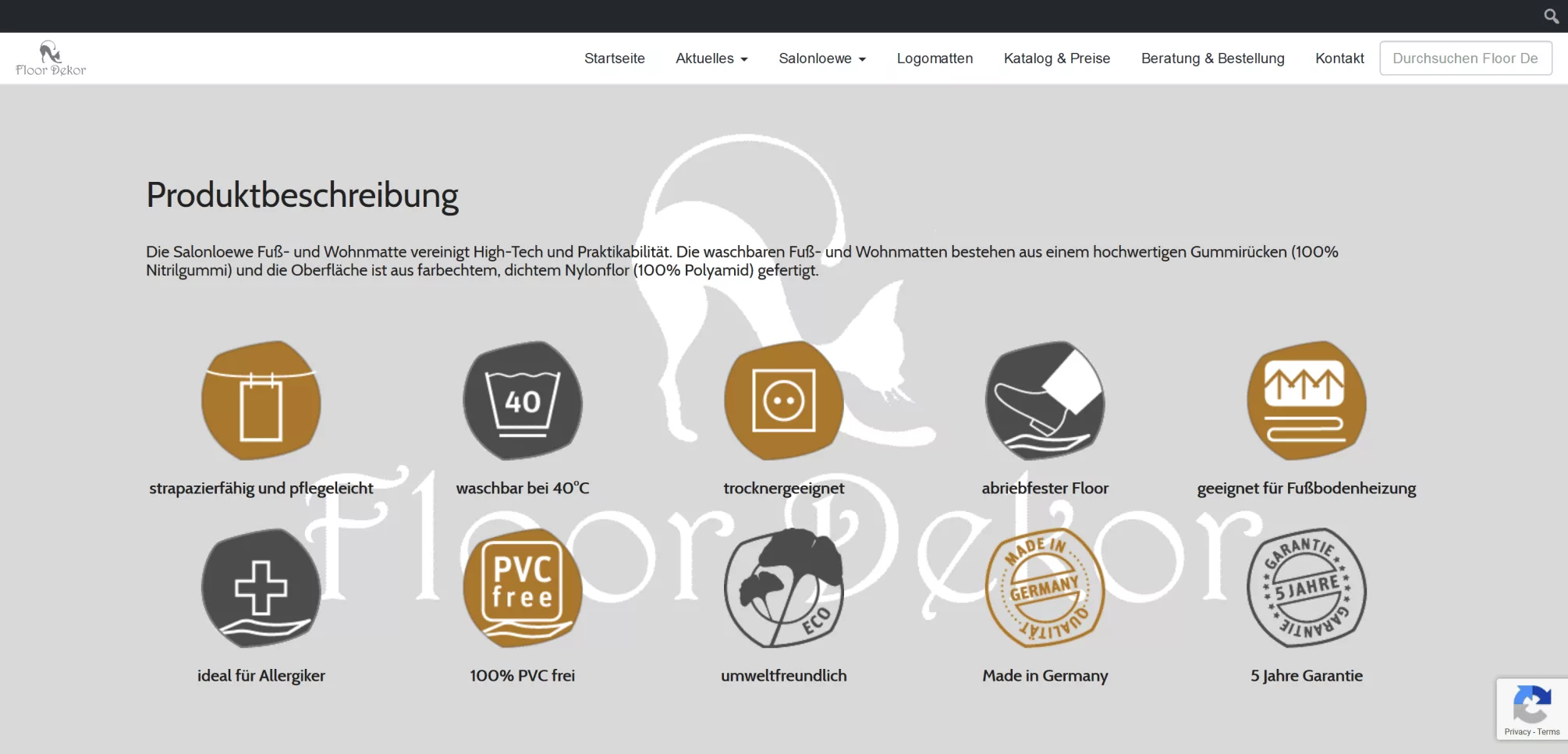The width and height of the screenshot is (1568, 754).
Task: Click the 'strapazierfähig und pflegeleicht' label
Action: [261, 489]
